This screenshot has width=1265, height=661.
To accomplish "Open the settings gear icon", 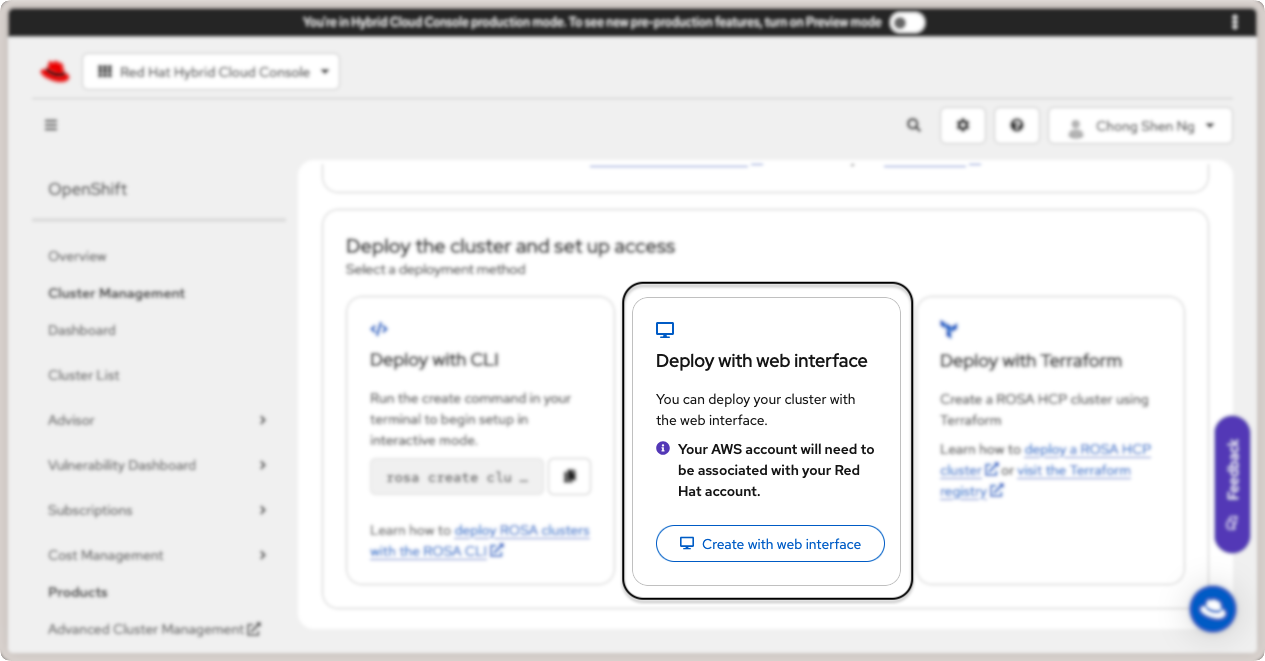I will (x=963, y=126).
